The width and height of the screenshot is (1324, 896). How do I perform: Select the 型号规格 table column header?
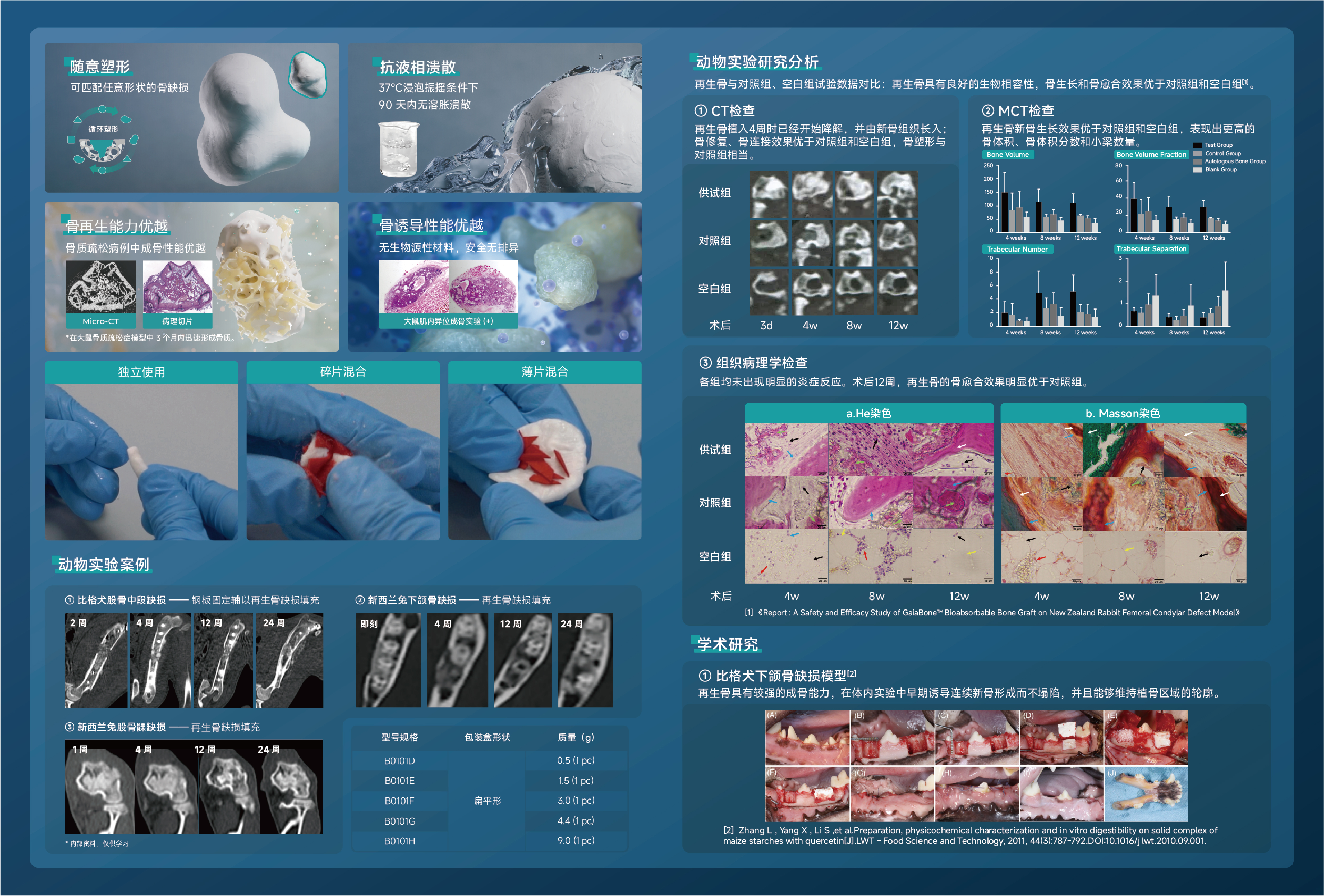(399, 737)
